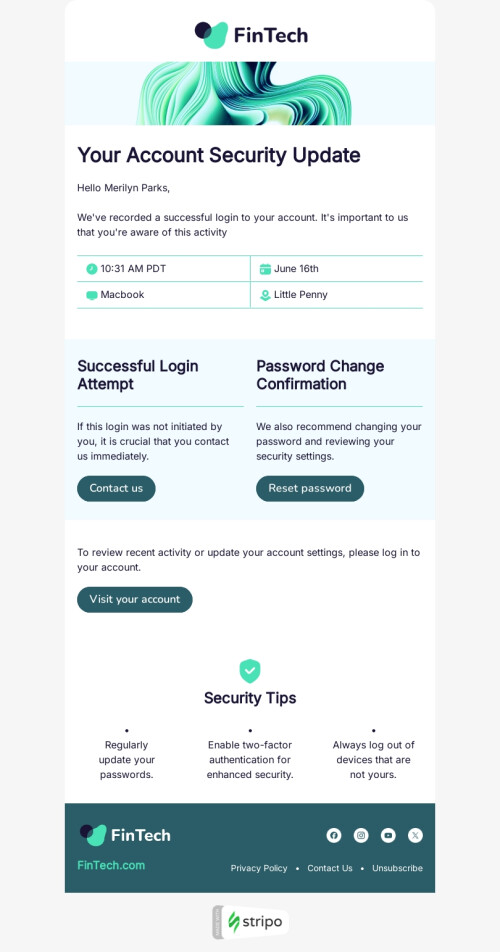
Task: Click the Visit your account button
Action: point(135,600)
